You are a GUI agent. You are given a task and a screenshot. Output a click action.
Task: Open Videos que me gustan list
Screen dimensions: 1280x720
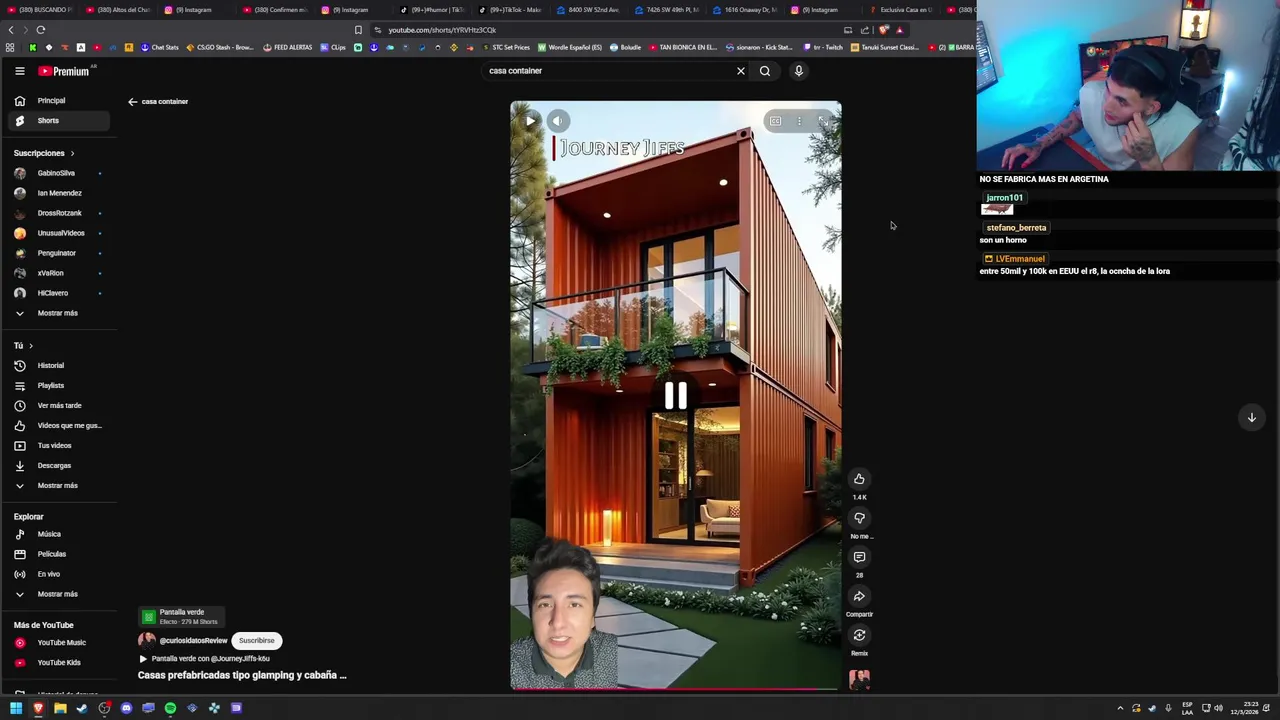click(x=58, y=426)
